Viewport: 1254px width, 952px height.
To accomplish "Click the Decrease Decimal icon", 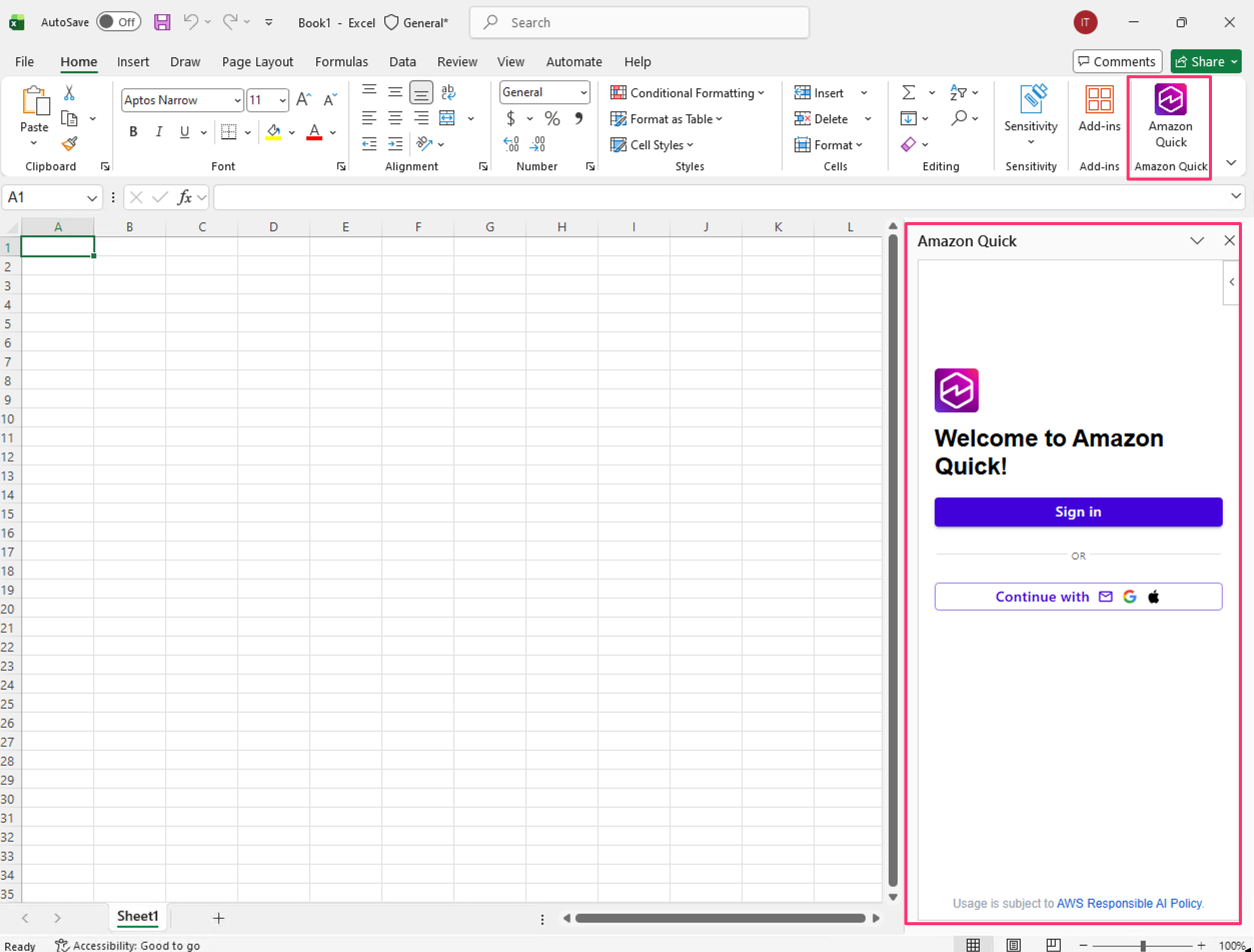I will 539,144.
